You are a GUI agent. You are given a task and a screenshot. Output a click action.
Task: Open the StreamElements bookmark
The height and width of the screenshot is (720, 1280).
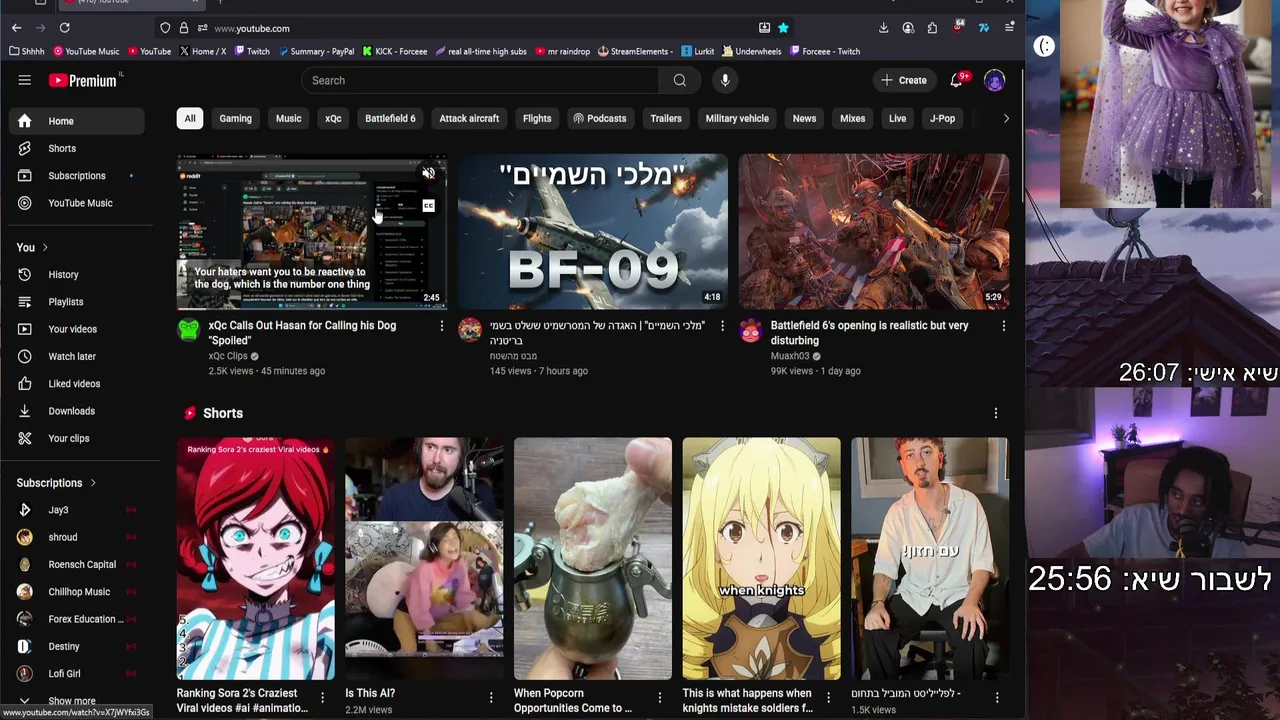coord(634,51)
